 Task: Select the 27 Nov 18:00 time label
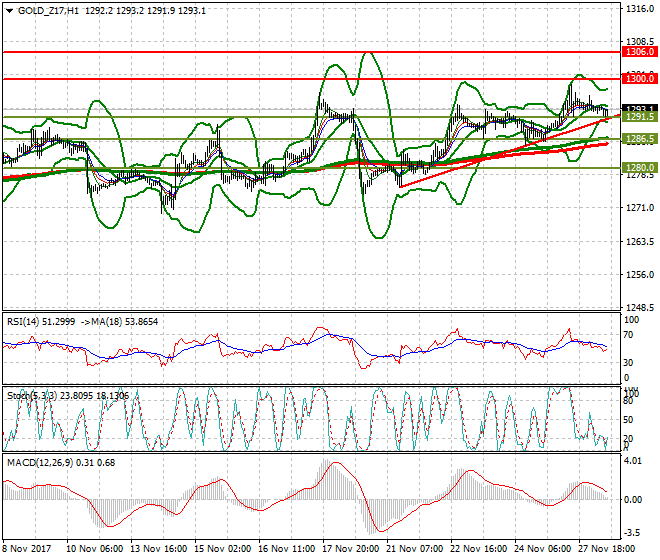pos(607,549)
